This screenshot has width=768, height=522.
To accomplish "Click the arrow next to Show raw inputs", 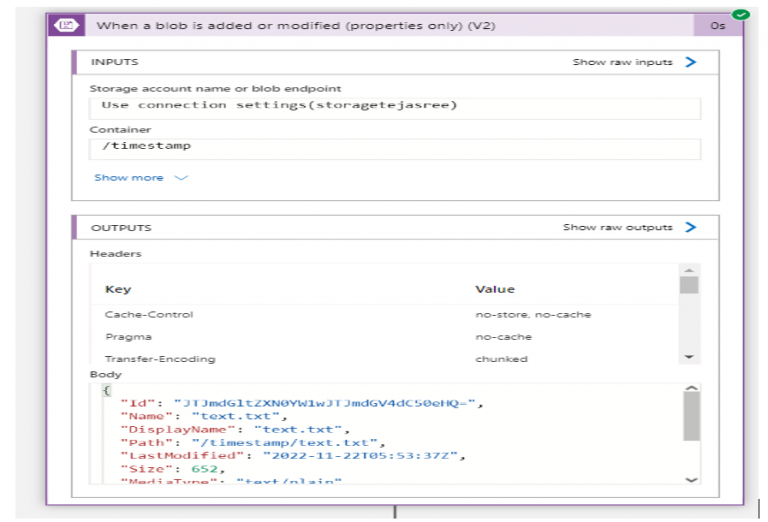I will click(691, 62).
